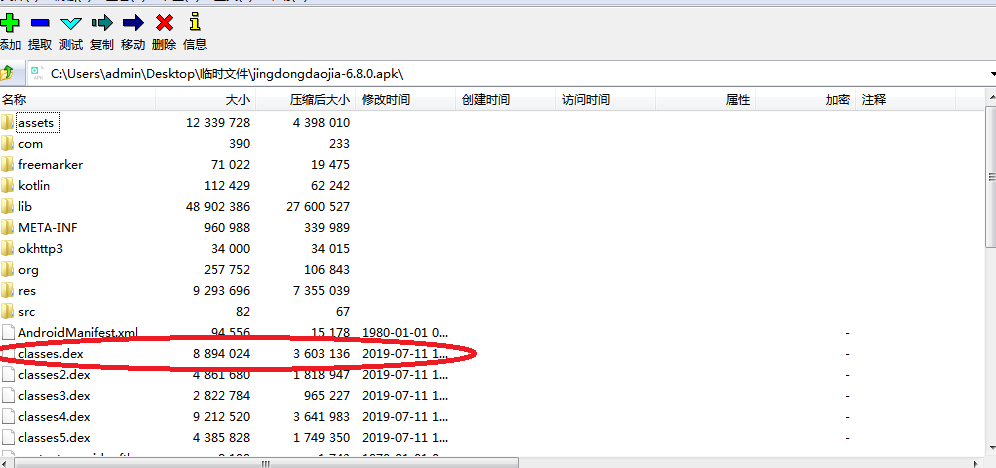
Task: Click the yellow Info (信息) icon
Action: pos(196,23)
